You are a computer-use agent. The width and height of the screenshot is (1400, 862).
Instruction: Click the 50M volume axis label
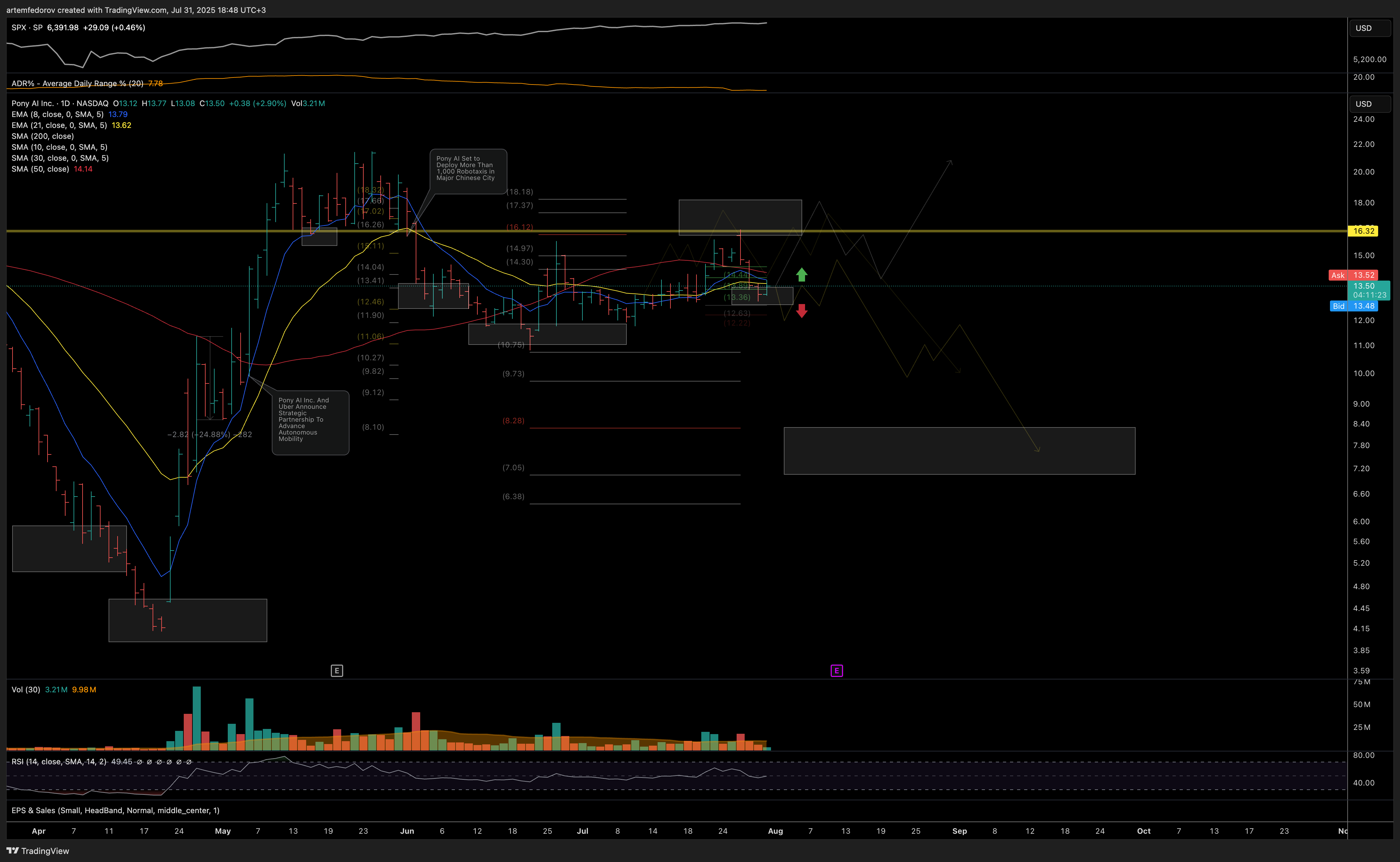(x=1362, y=704)
